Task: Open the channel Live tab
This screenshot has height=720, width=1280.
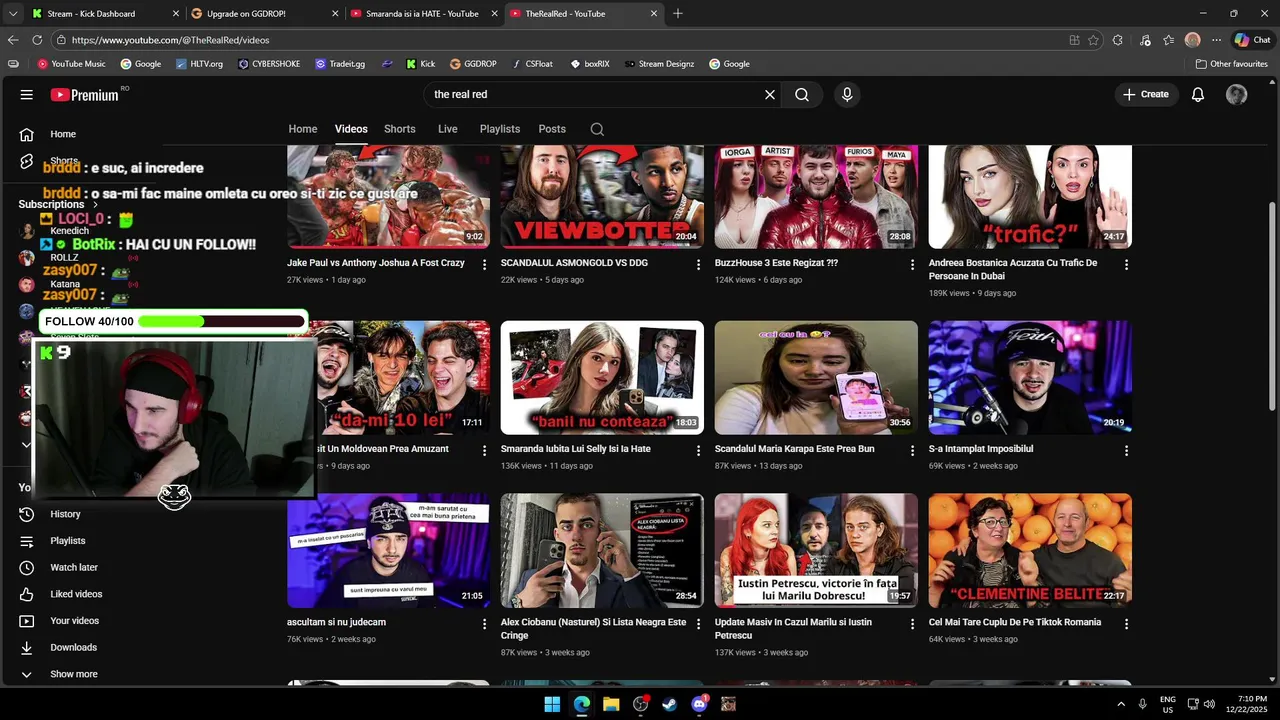Action: [448, 129]
